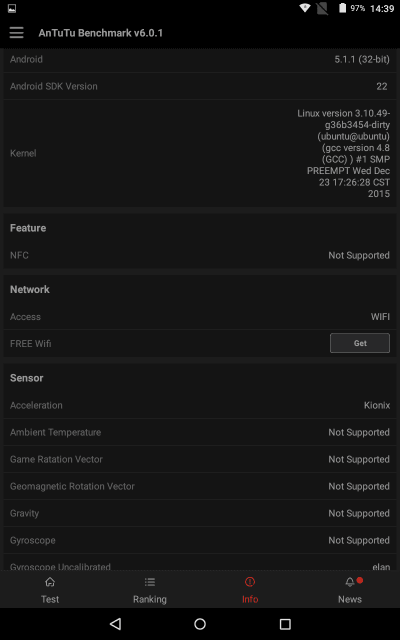
Task: Tap Android back navigation button
Action: coord(116,623)
